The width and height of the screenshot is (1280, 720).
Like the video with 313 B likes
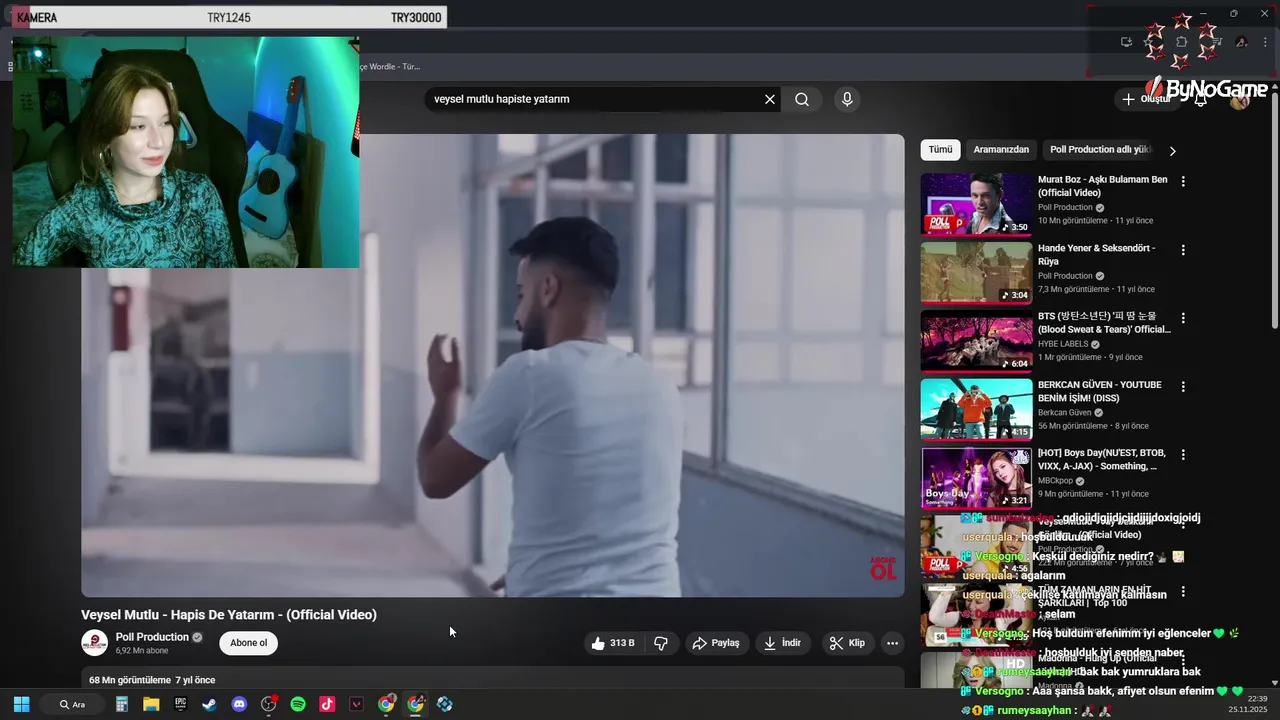[x=613, y=643]
